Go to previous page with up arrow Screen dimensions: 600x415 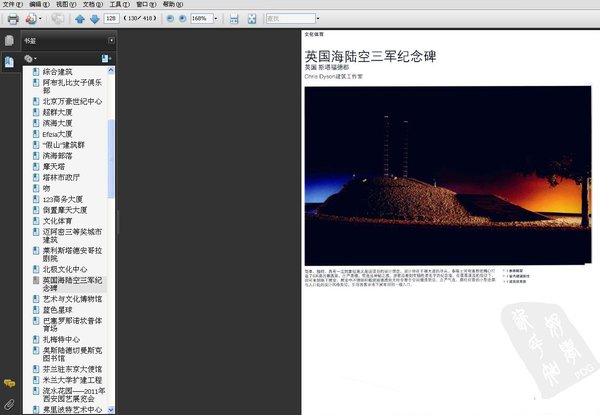coord(80,19)
